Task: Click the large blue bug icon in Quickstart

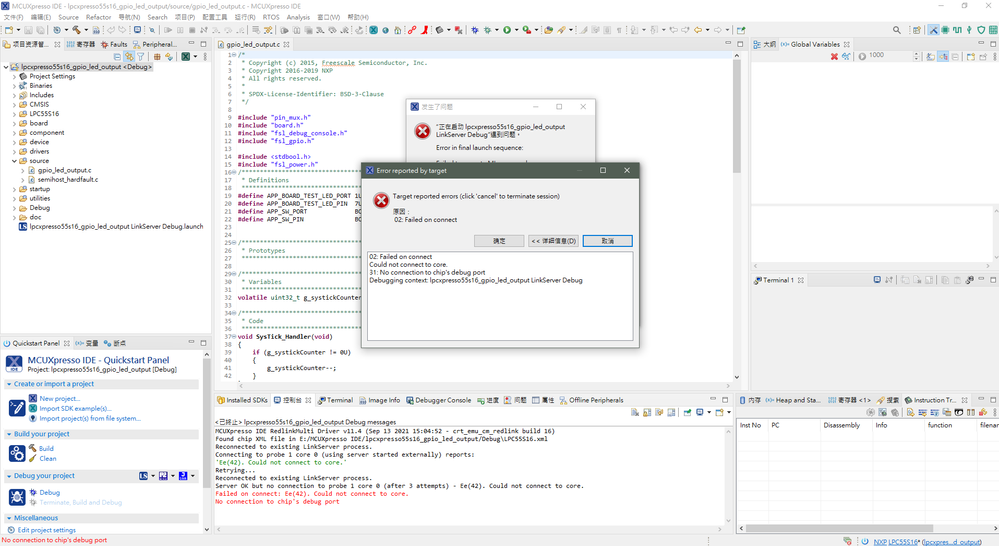Action: [x=17, y=496]
